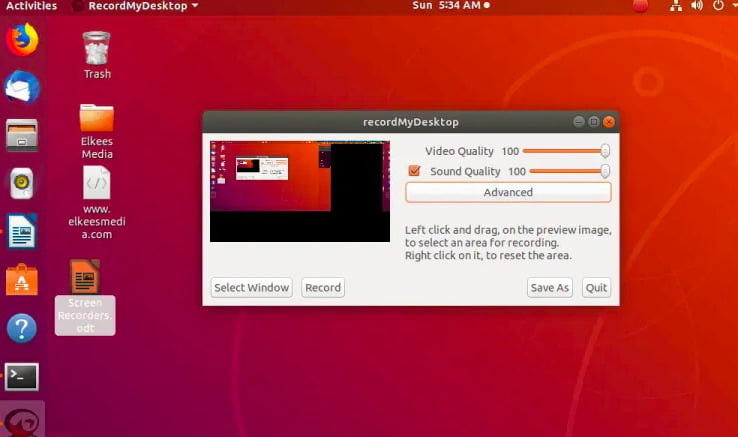
Task: Launch Terminal from the dock
Action: point(22,377)
